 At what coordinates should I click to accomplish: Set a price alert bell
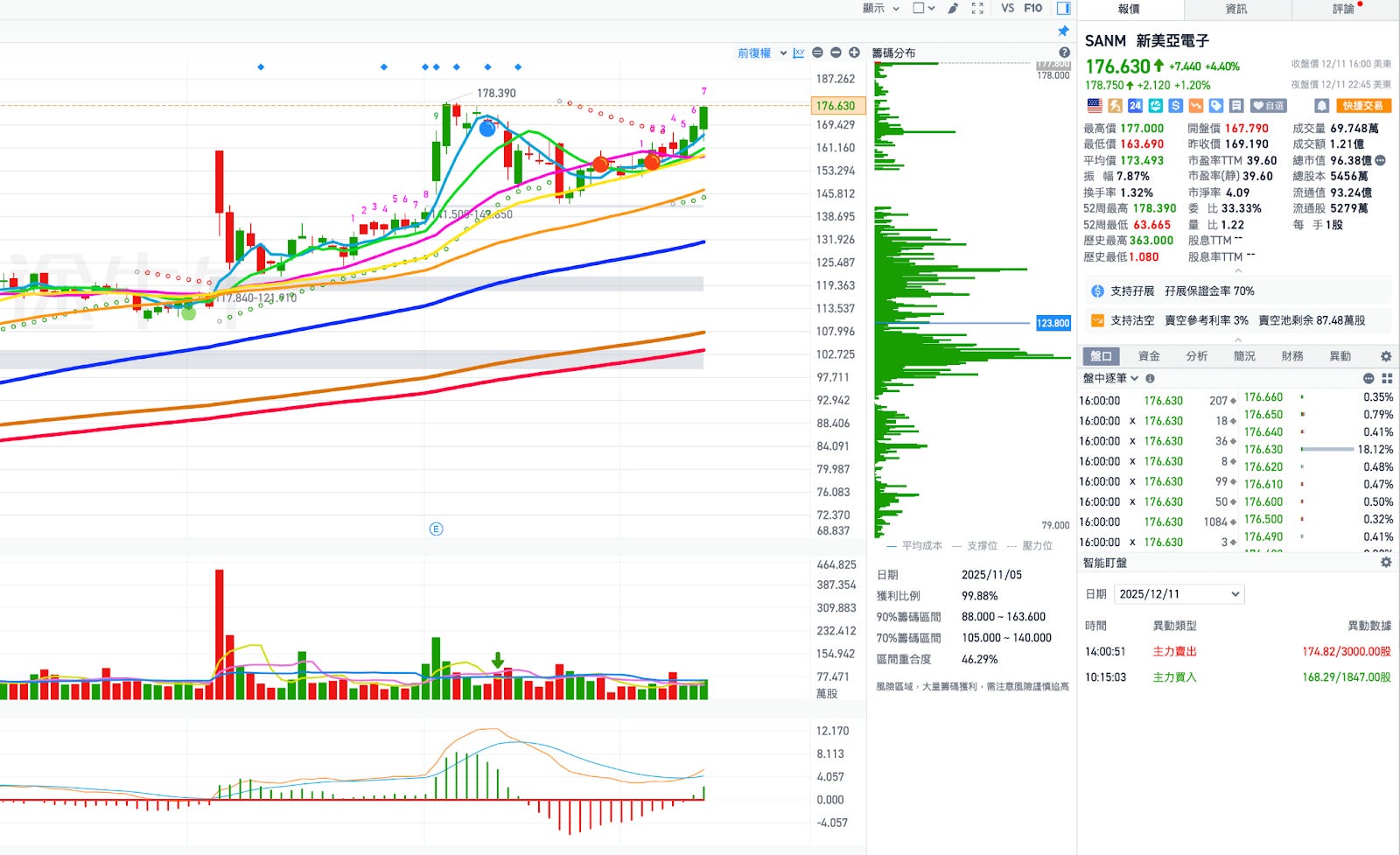click(1322, 106)
